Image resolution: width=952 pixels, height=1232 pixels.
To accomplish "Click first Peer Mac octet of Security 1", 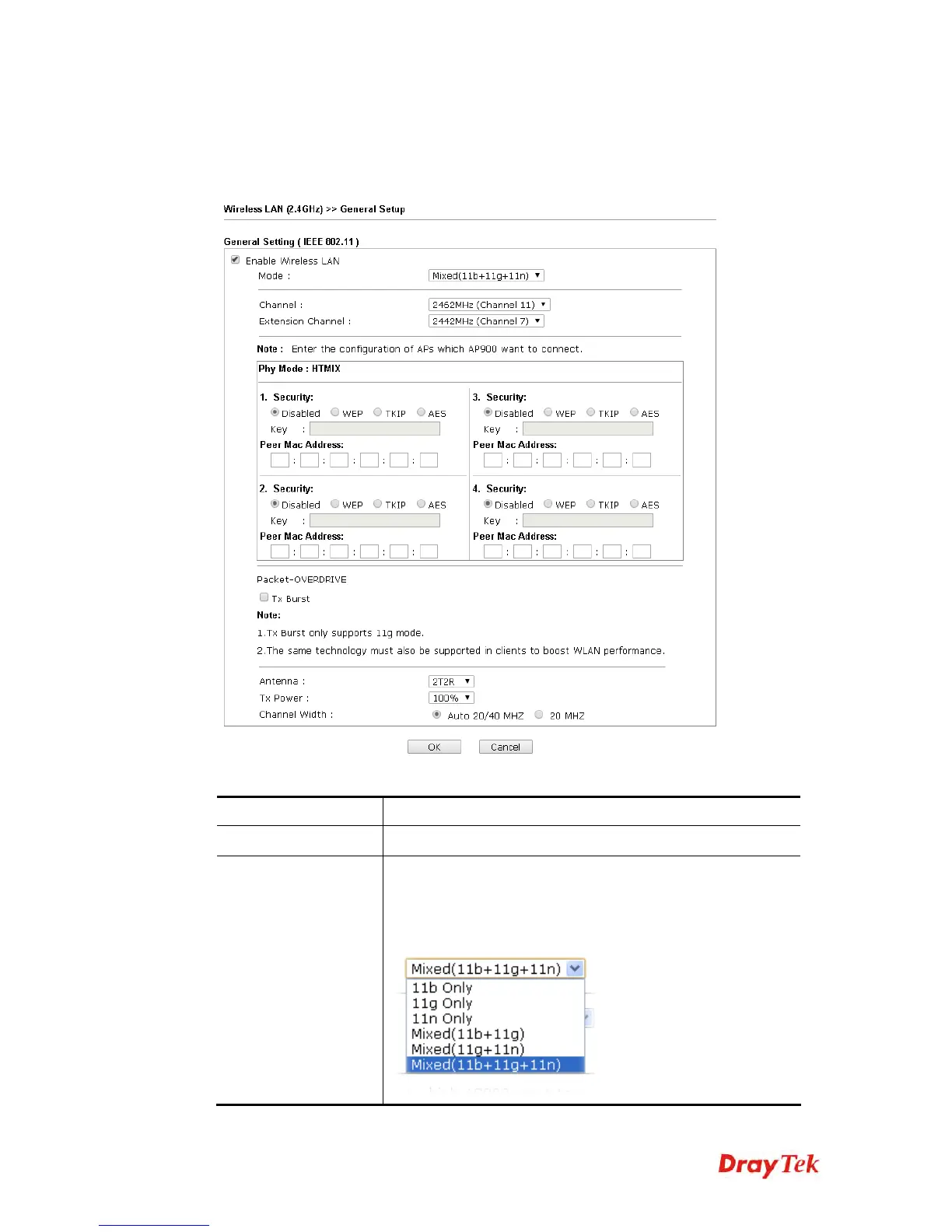I will point(280,460).
